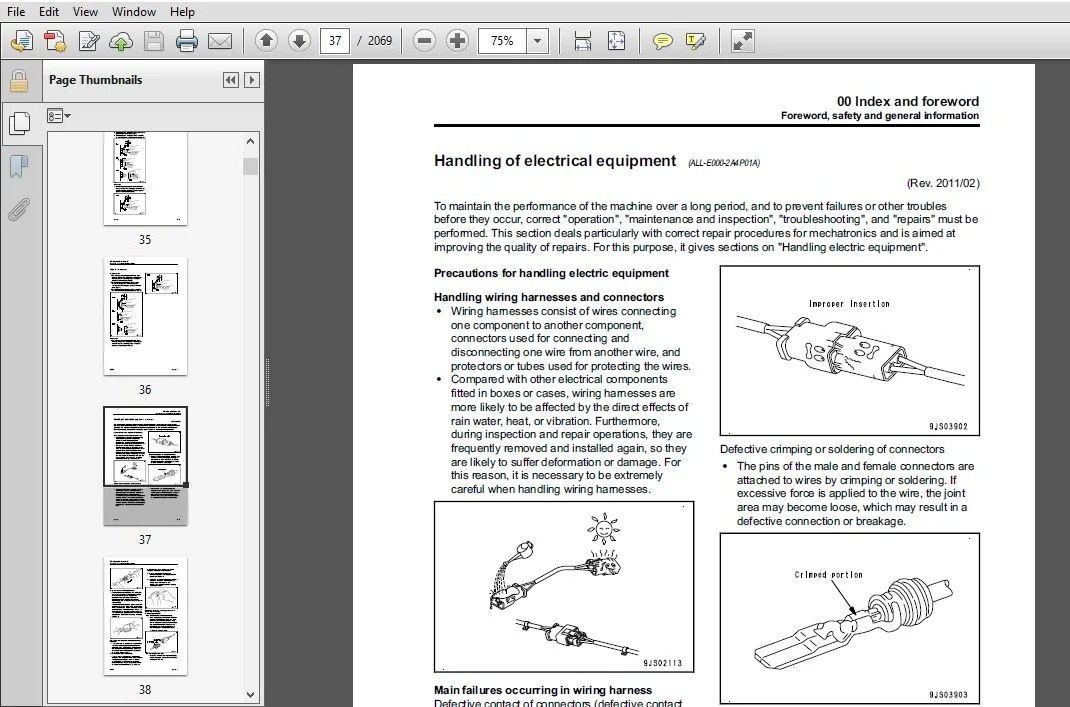Collapse the Page Thumbnails panel

(x=231, y=80)
